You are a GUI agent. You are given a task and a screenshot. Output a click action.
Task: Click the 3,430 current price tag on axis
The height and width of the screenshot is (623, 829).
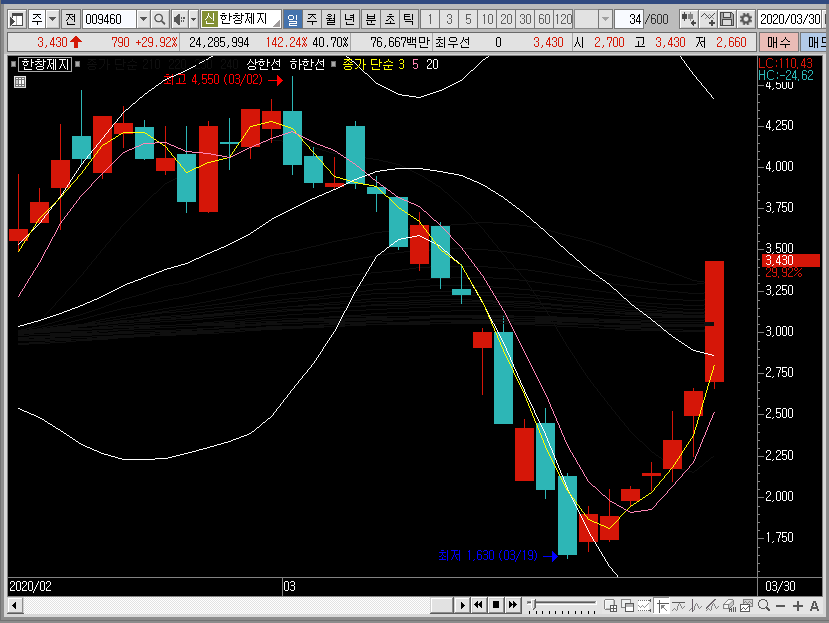(x=790, y=260)
